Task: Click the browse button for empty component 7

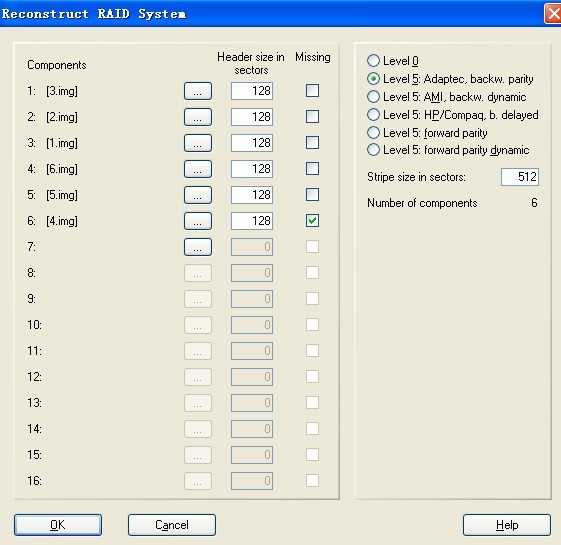Action: [x=198, y=247]
